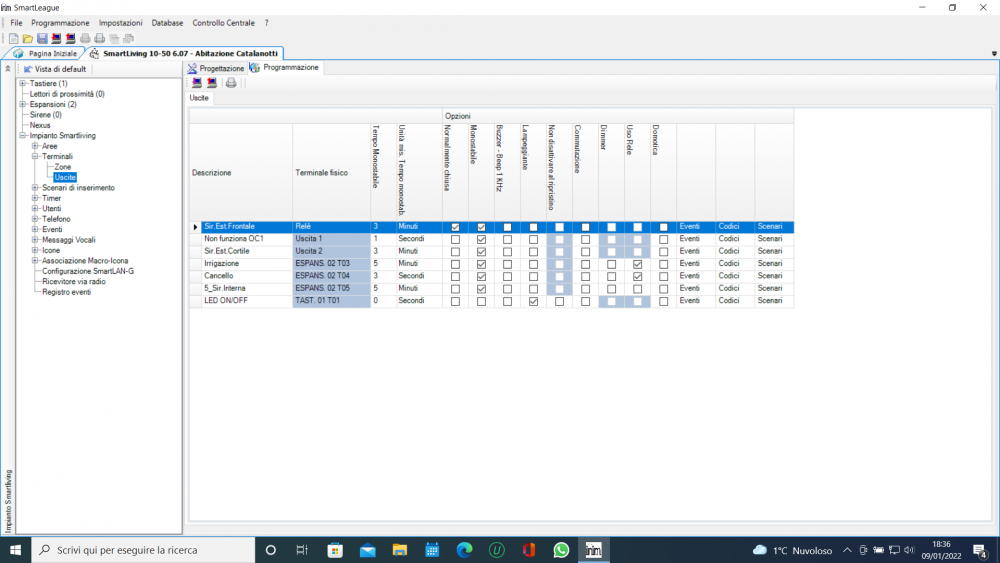Click the printer icon in Programmazione toolbar
The width and height of the screenshot is (1000, 563).
231,83
